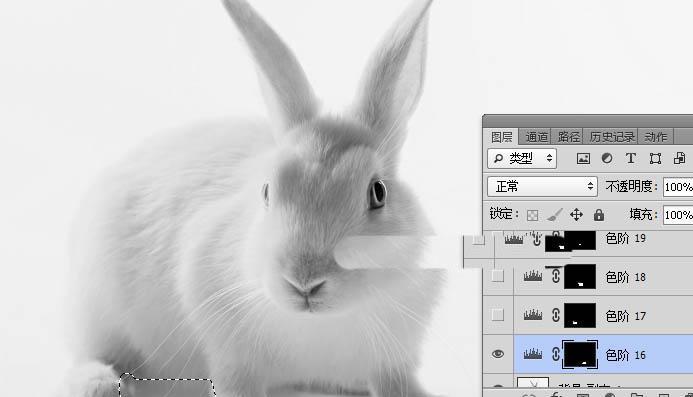
Task: Hide the 色阶 16 layer eye
Action: 498,354
